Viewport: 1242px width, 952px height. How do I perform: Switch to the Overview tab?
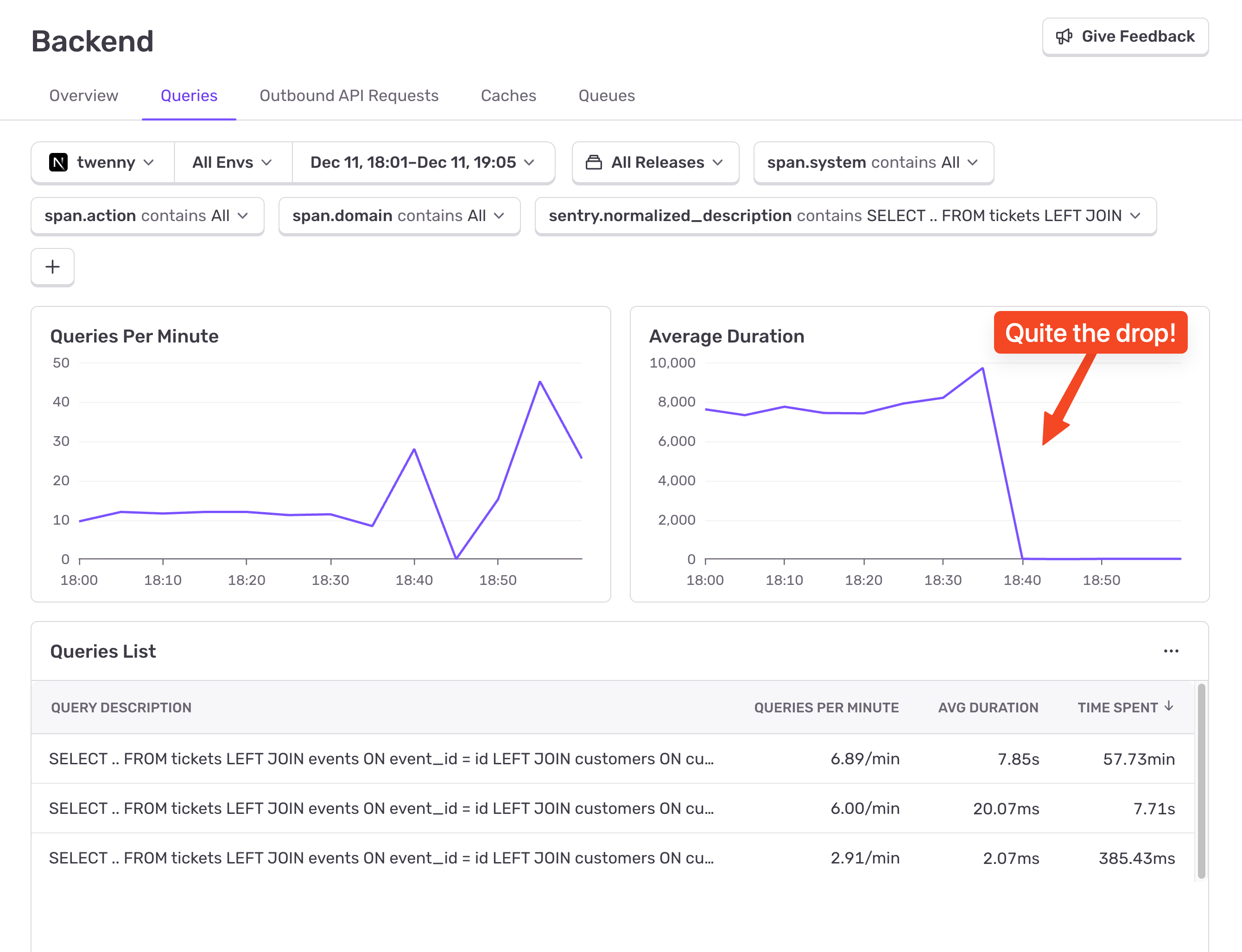[83, 96]
